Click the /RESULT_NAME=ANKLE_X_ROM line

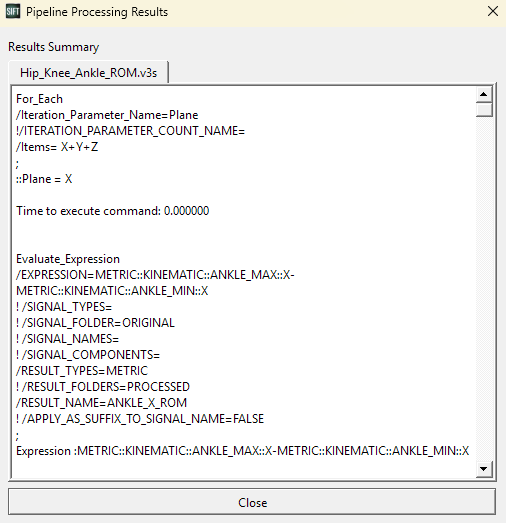point(101,403)
